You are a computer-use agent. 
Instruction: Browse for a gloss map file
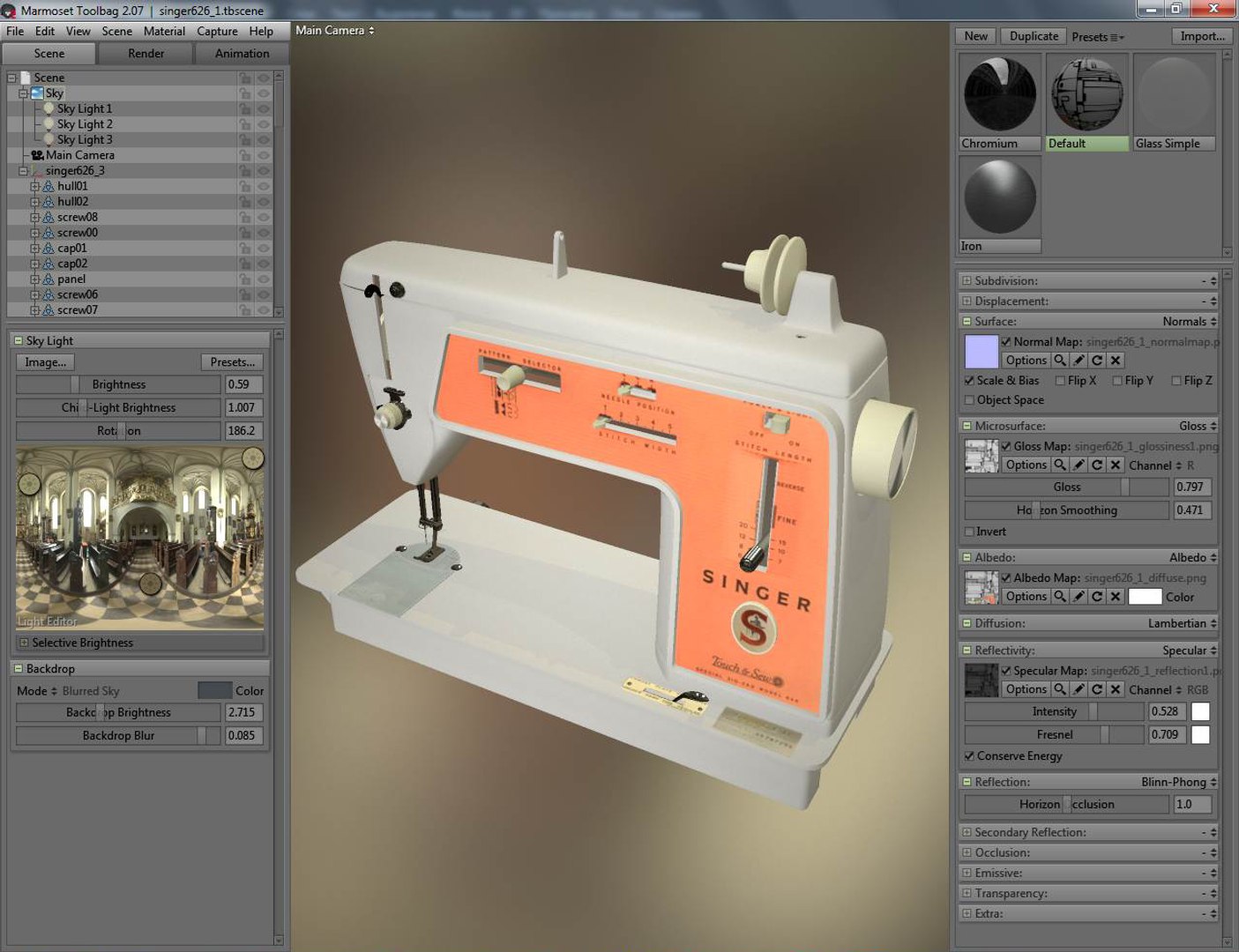pyautogui.click(x=1060, y=465)
